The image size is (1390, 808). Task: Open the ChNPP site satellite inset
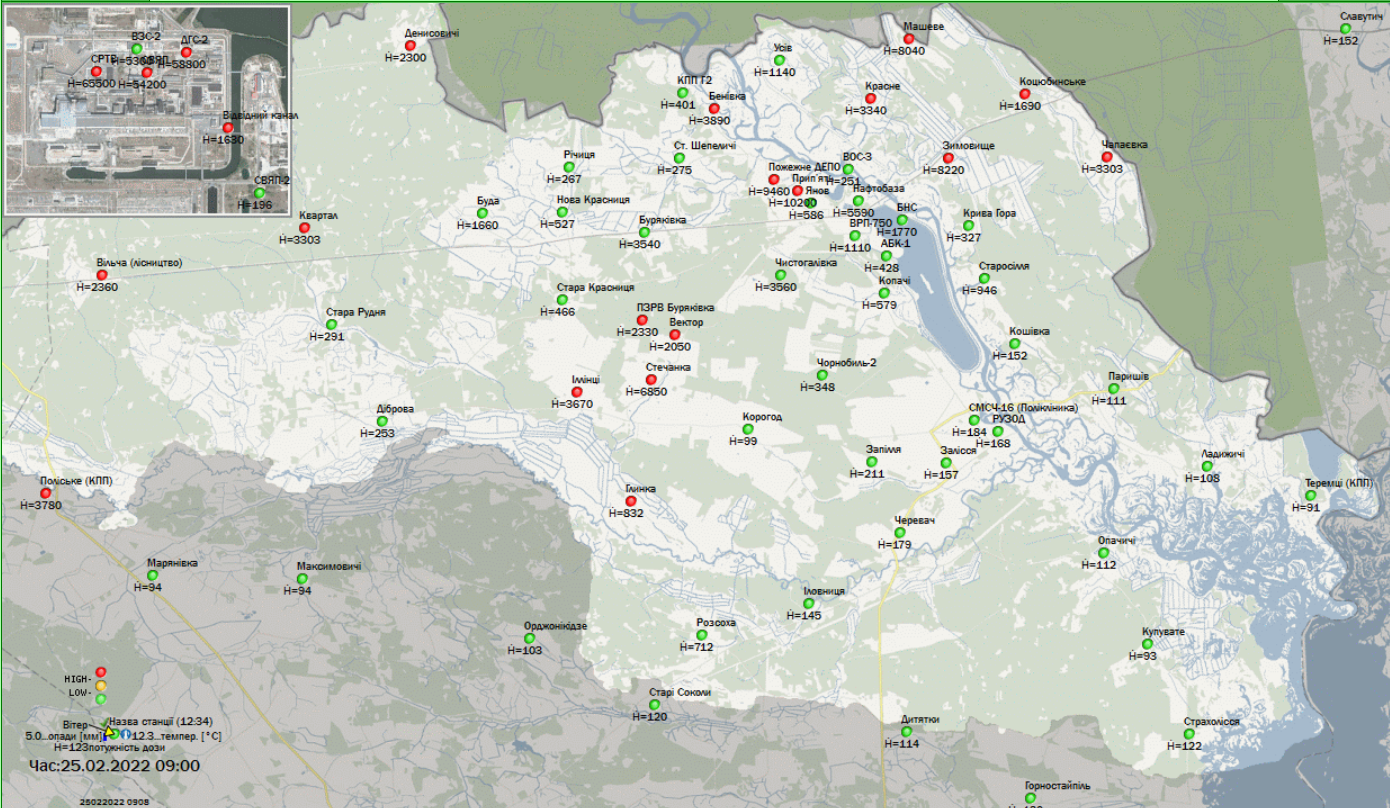147,110
